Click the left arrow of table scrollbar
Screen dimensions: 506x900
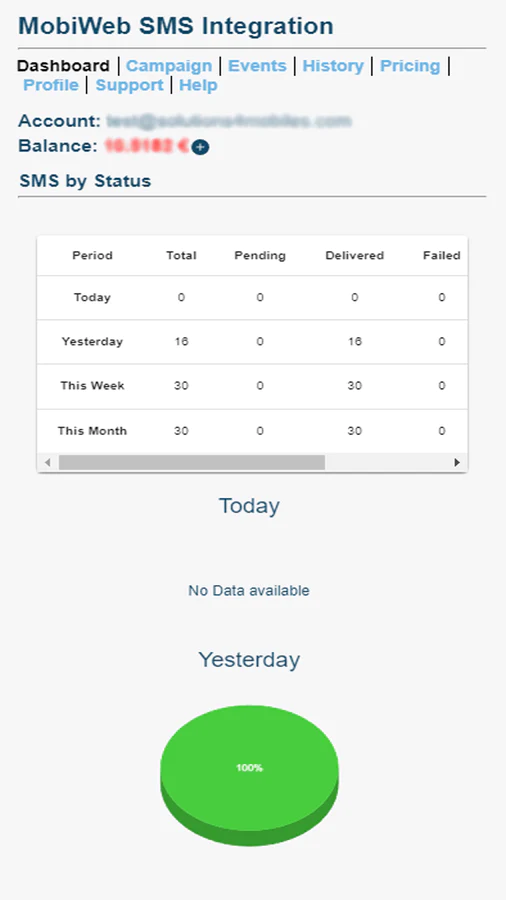48,462
